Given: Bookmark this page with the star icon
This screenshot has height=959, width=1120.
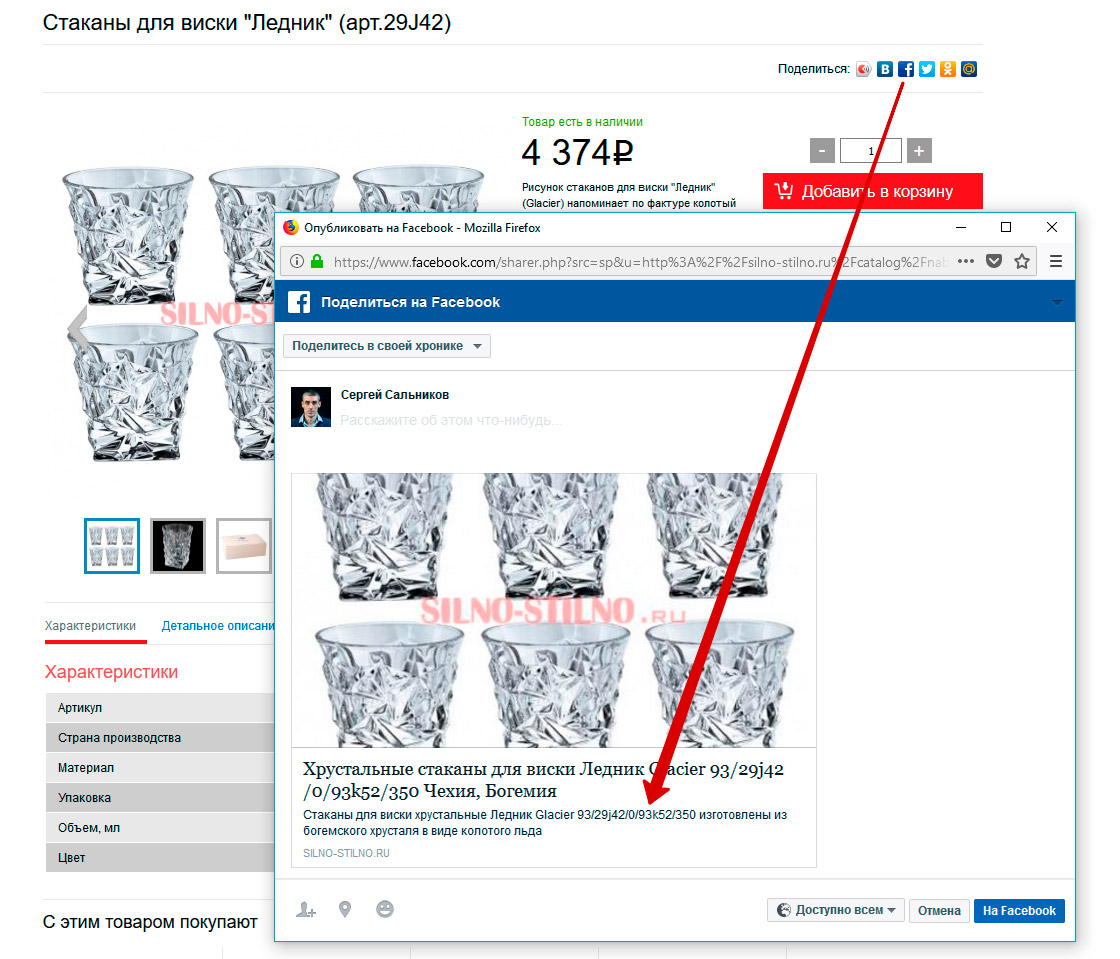Looking at the screenshot, I should coord(1022,261).
